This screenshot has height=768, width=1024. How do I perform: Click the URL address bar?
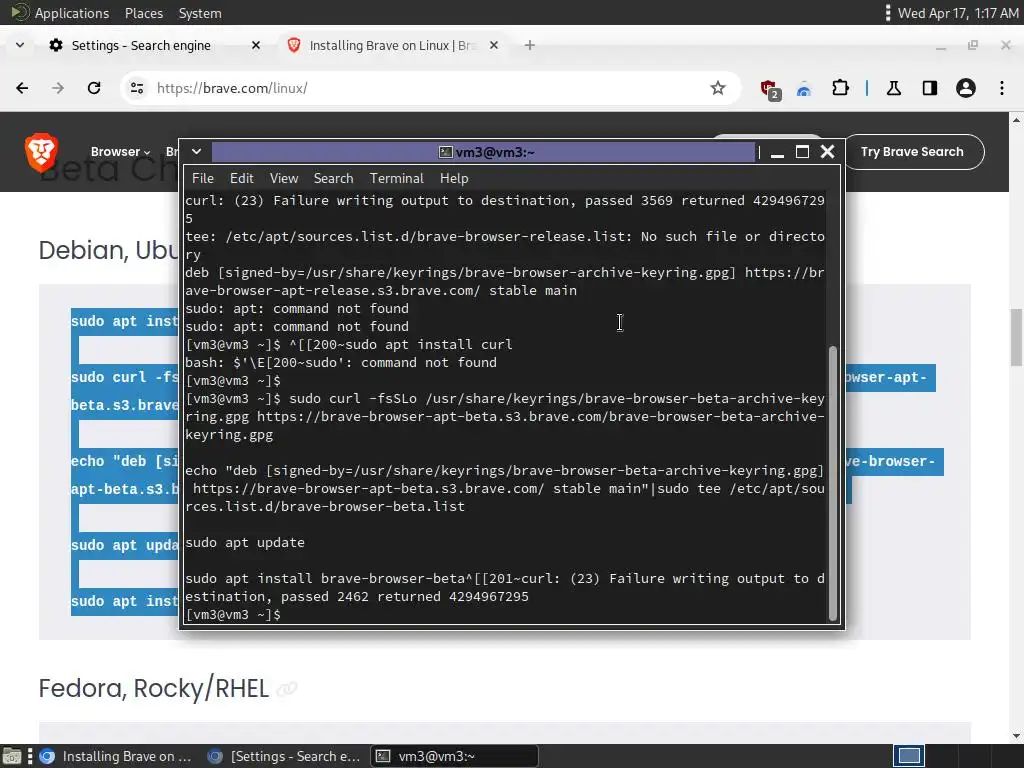coord(431,88)
